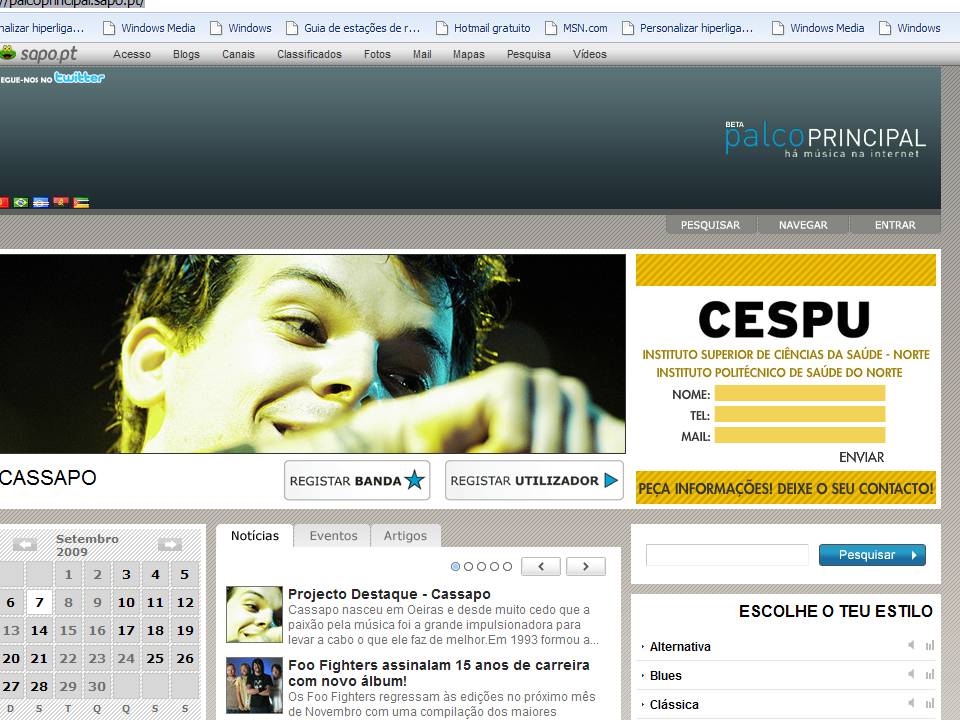Select day 25 in September calendar

coord(156,659)
